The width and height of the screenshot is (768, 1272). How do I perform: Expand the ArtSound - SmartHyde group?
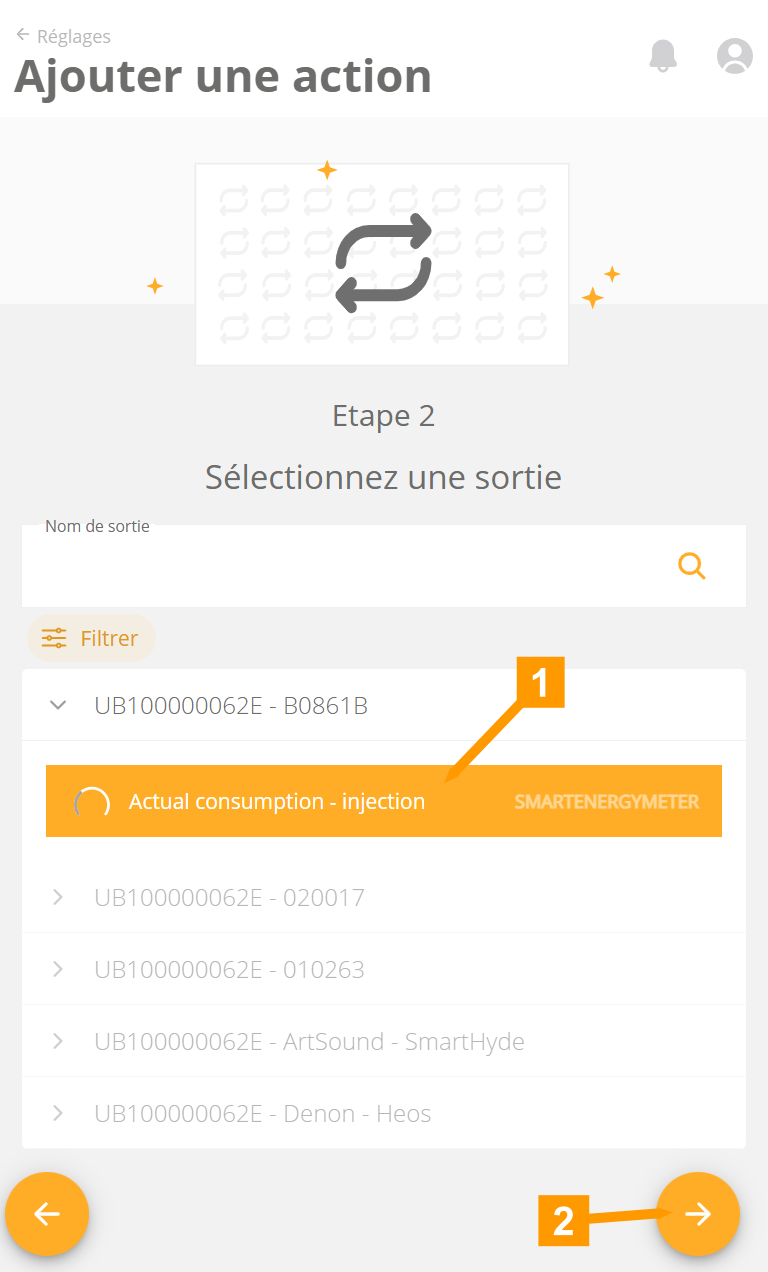point(58,1041)
